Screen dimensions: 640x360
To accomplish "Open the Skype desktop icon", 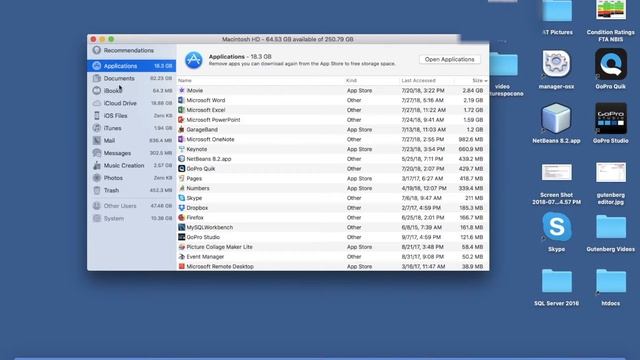I will [557, 227].
